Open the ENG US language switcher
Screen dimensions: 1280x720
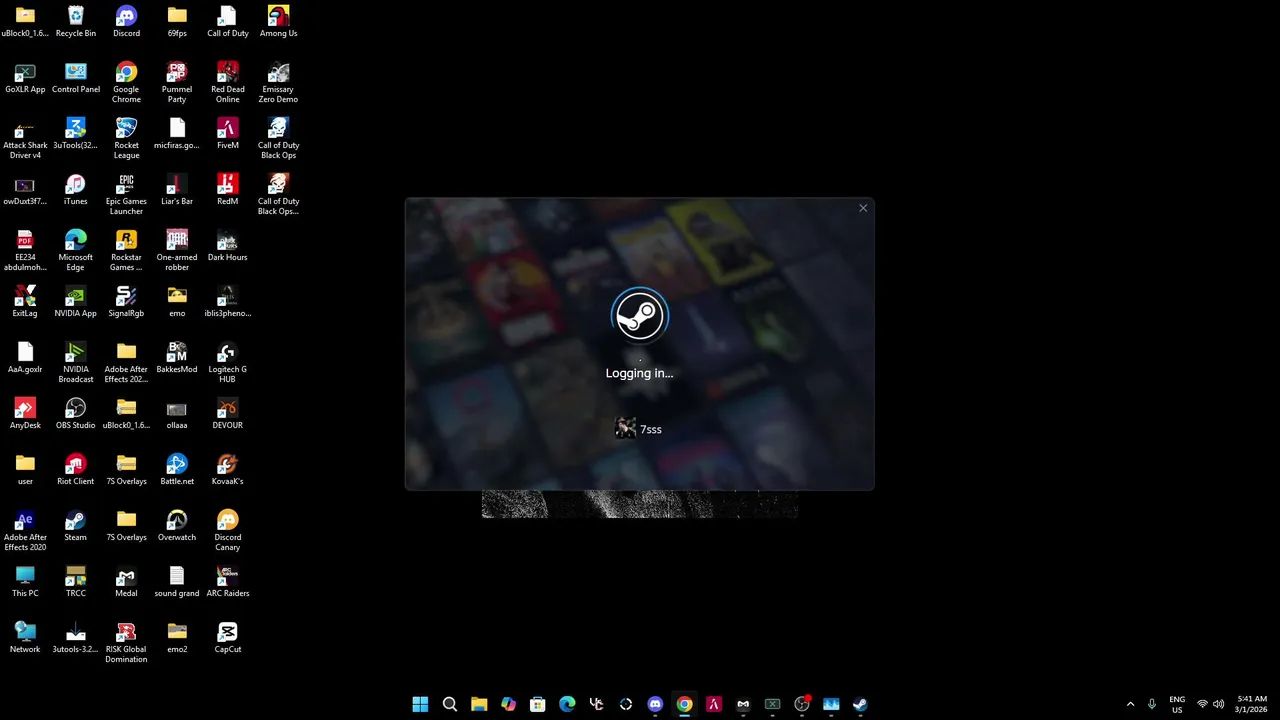point(1177,704)
